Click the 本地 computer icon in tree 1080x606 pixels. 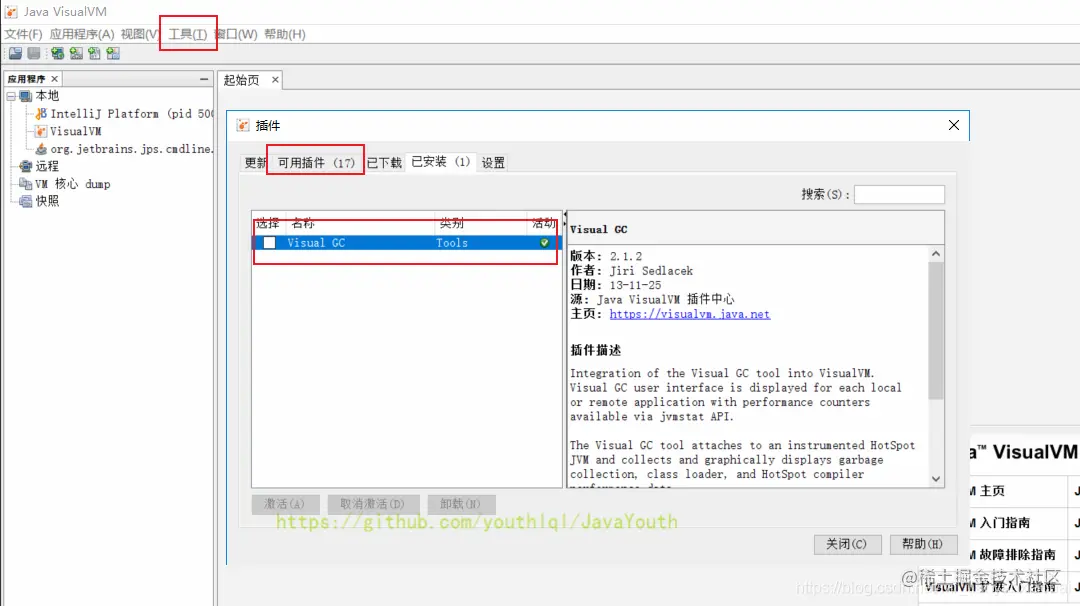25,96
